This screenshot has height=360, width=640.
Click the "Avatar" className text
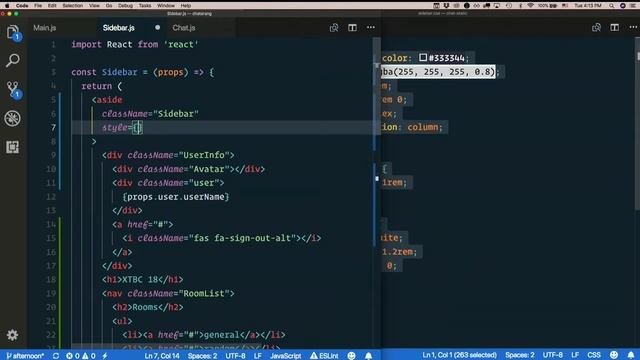[209, 169]
